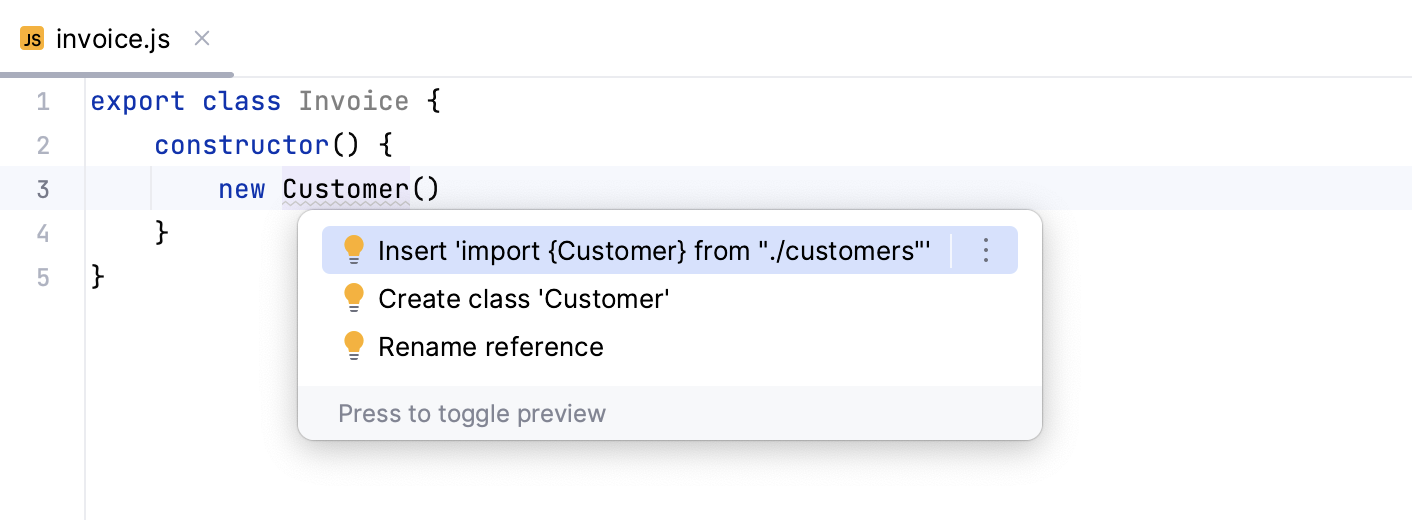Select the invoice.js editor tab
This screenshot has width=1412, height=520.
[112, 39]
